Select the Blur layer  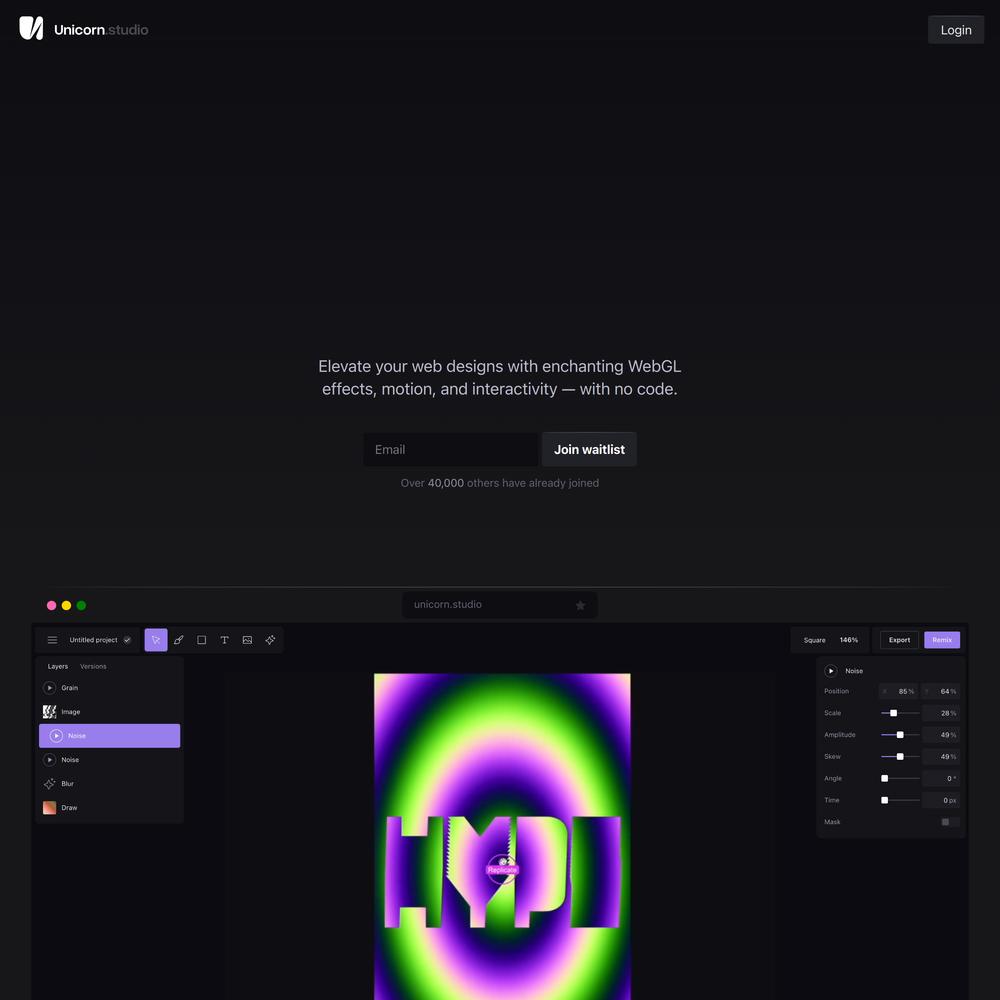click(x=68, y=784)
